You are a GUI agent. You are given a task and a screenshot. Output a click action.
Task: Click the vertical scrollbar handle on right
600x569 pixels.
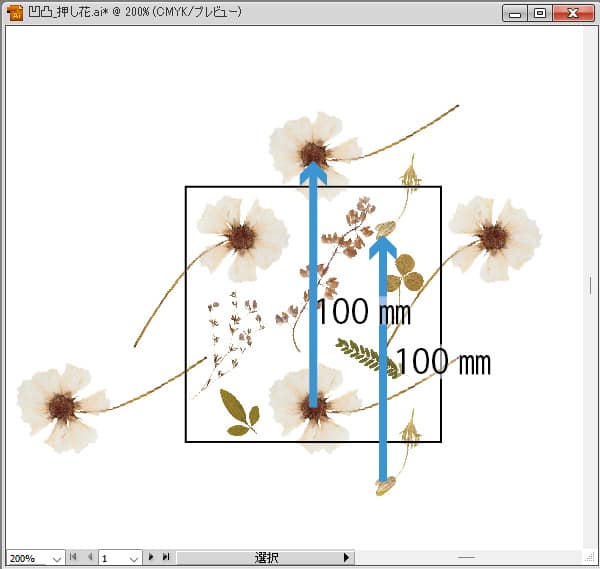click(590, 285)
